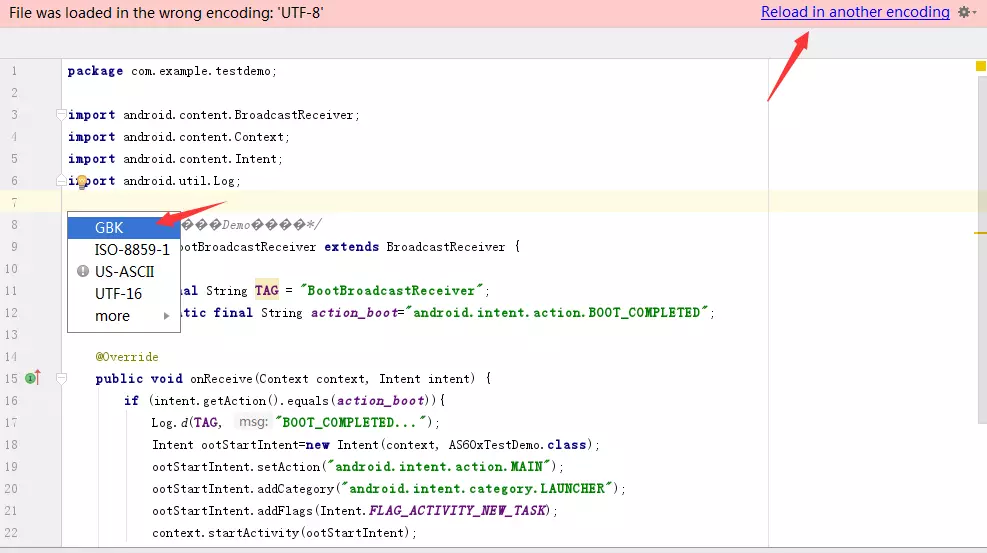Click the override gutter icon on line 15
Image resolution: width=987 pixels, height=553 pixels.
click(32, 377)
